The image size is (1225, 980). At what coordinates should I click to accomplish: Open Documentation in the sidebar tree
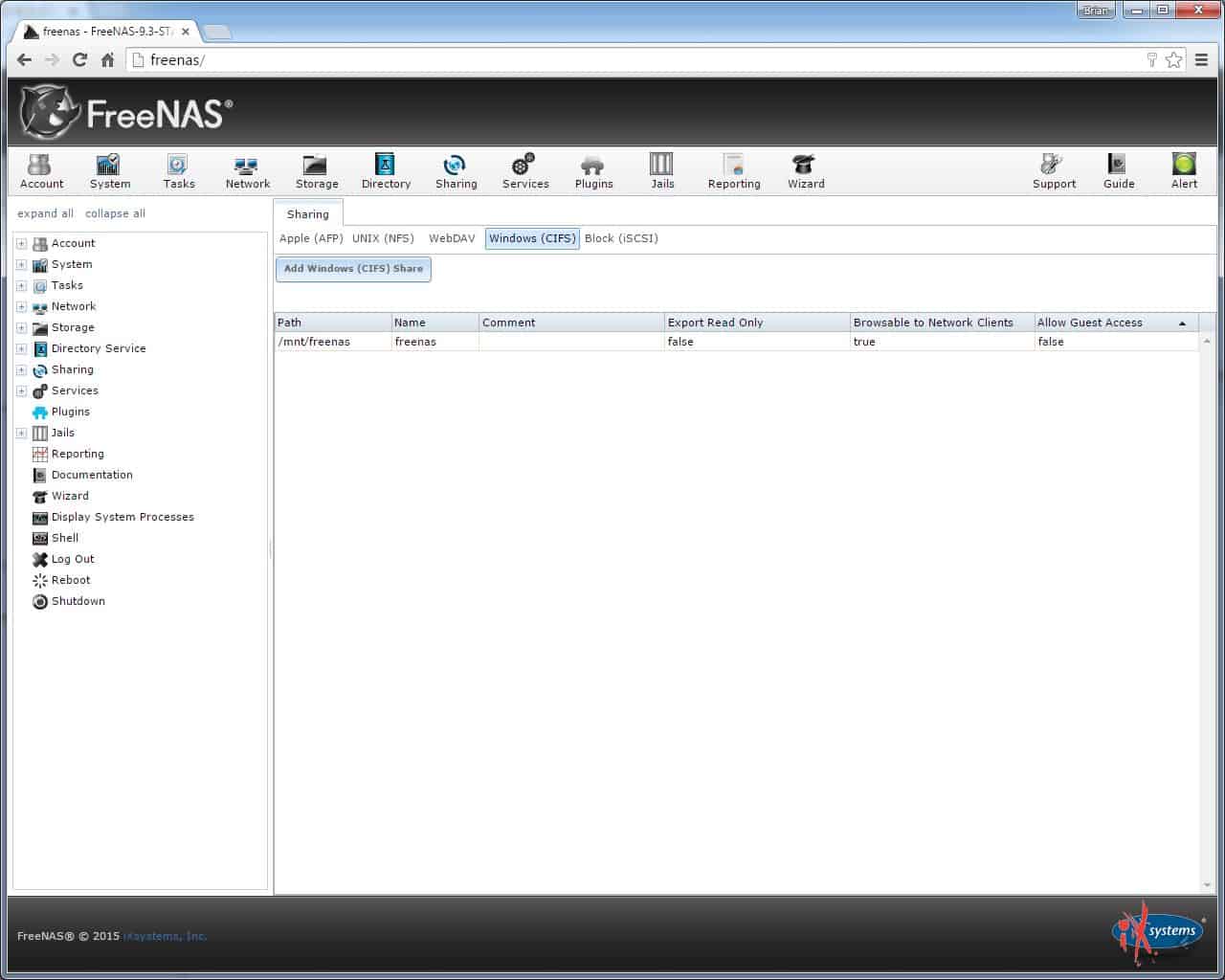pyautogui.click(x=92, y=475)
